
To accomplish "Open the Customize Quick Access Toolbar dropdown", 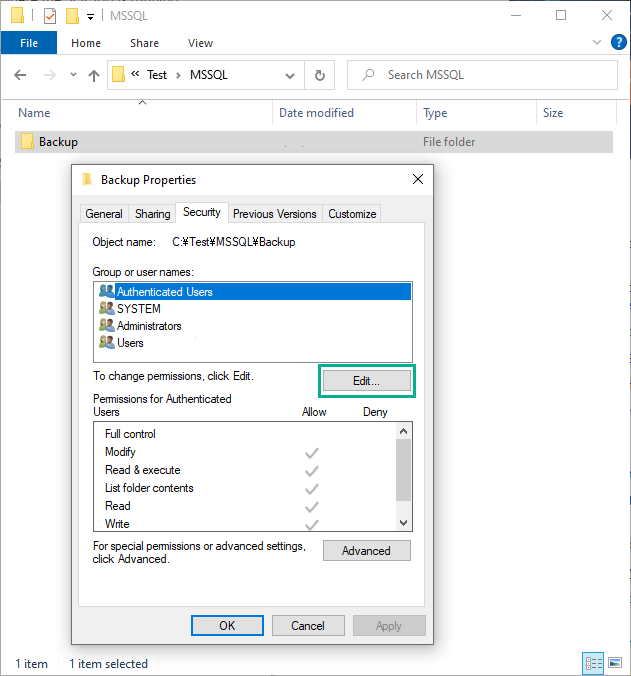I will 91,17.
